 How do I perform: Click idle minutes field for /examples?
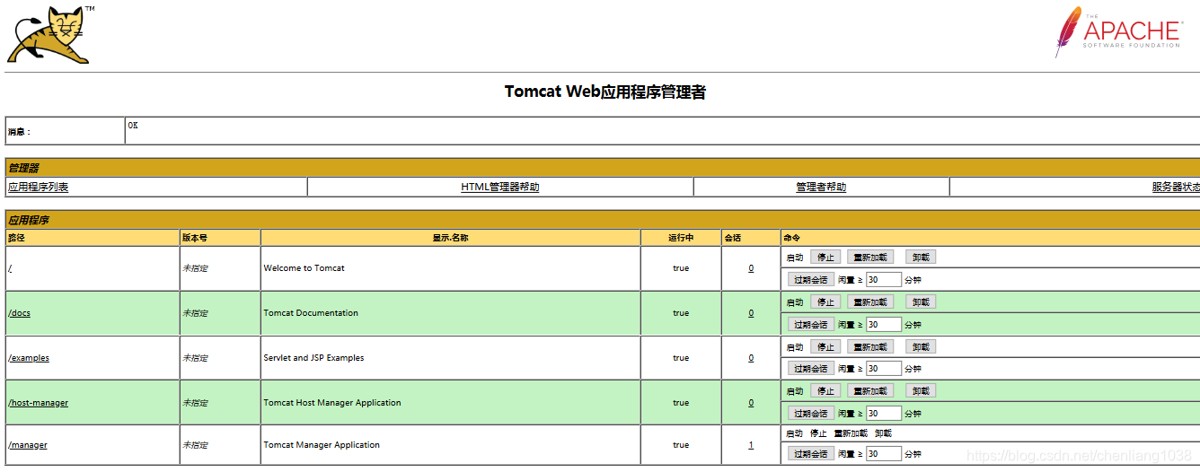click(884, 369)
